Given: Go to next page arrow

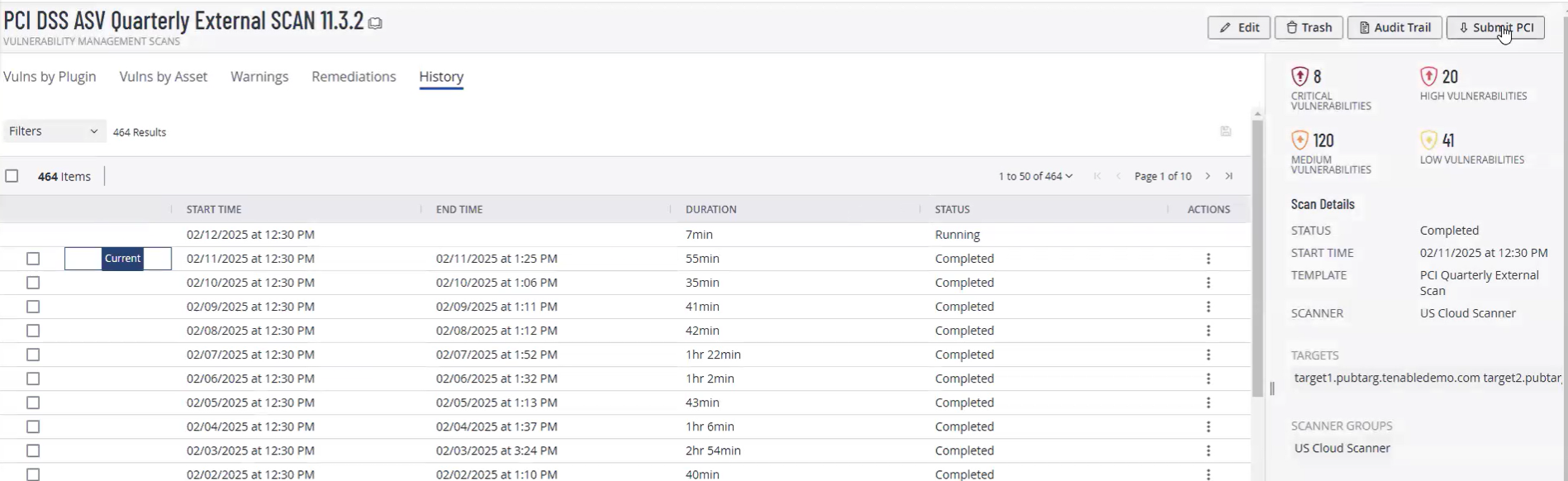Looking at the screenshot, I should coord(1208,176).
